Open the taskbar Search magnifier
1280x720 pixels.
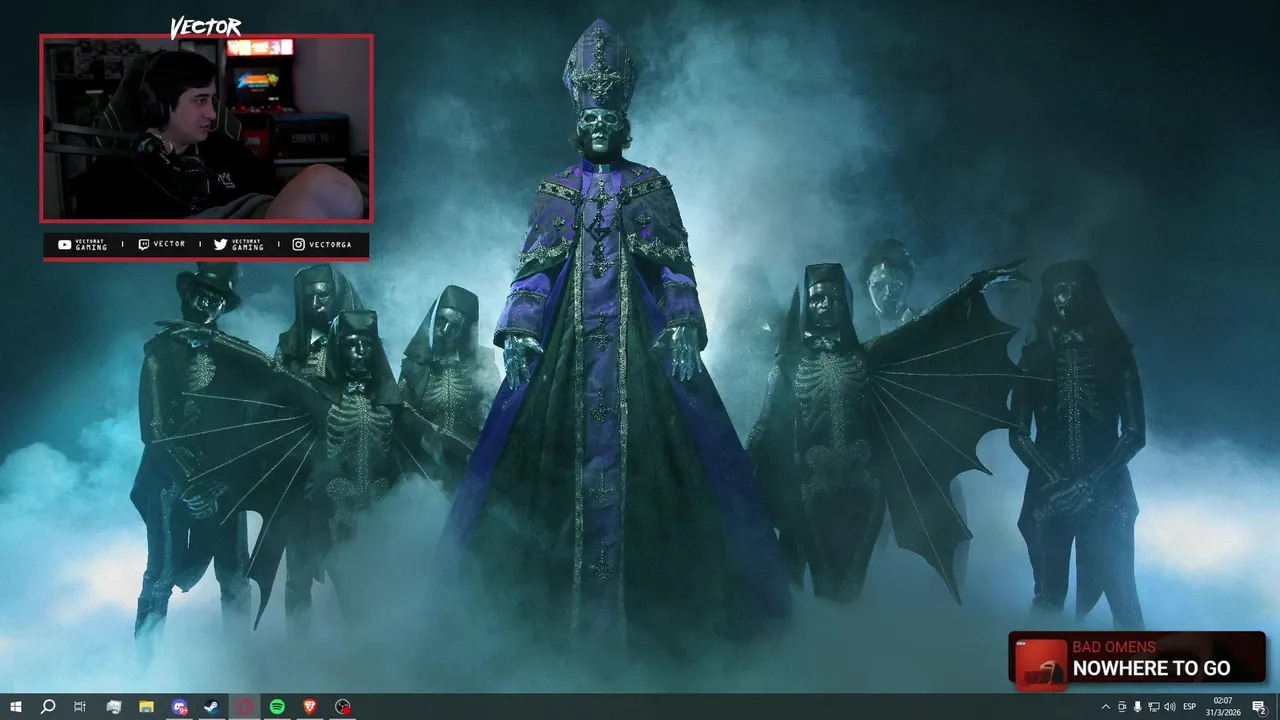48,707
